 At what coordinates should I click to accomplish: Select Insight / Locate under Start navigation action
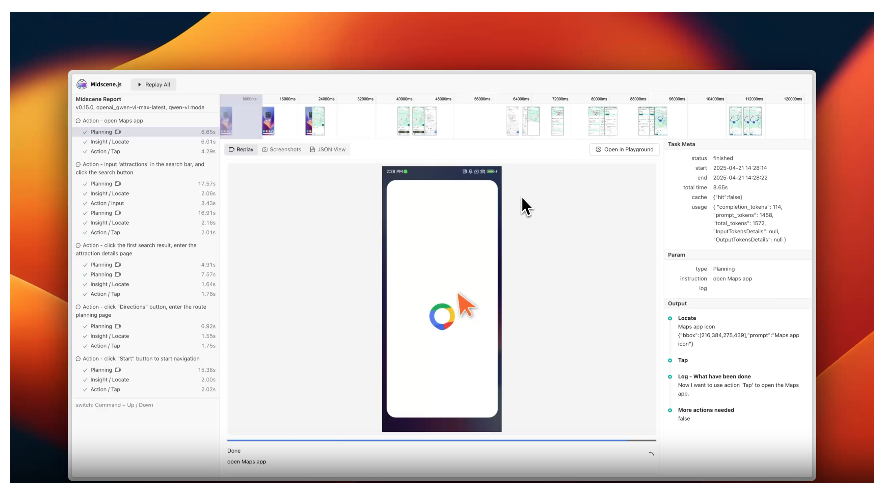146,379
